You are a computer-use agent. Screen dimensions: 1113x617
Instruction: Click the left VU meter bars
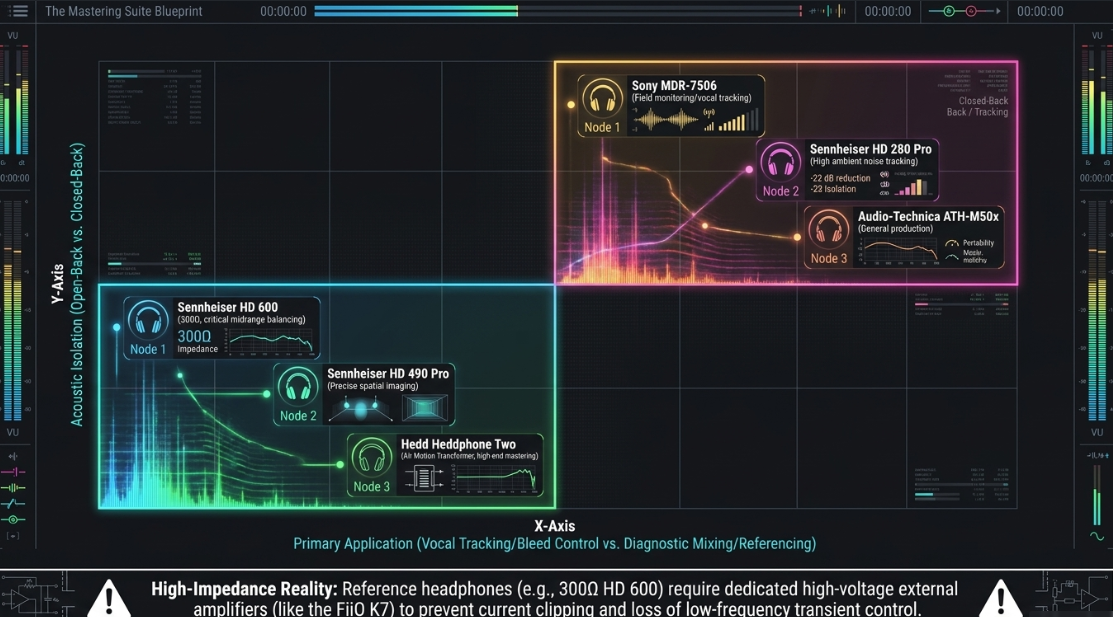click(16, 99)
